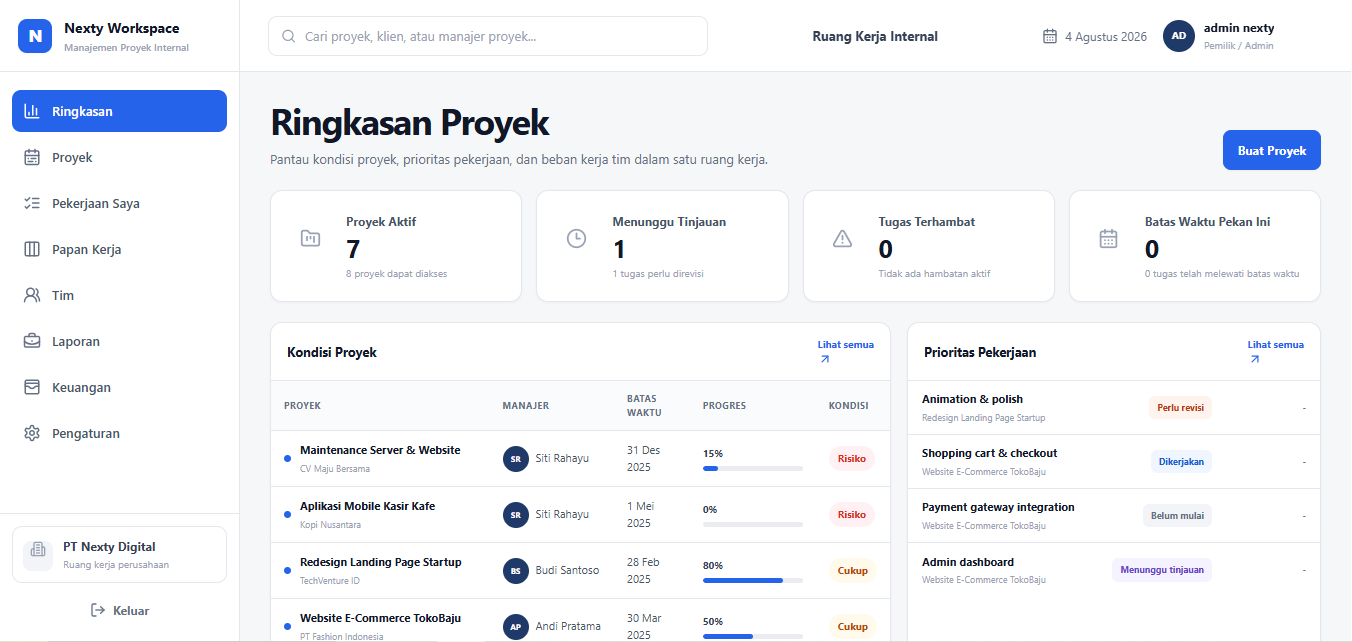Click the warning triangle icon on Tugas Terhambat
The width and height of the screenshot is (1352, 642).
tap(842, 238)
